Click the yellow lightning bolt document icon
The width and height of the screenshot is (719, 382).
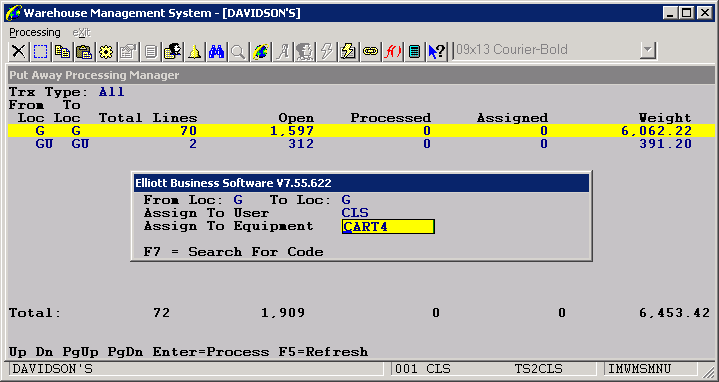348,51
